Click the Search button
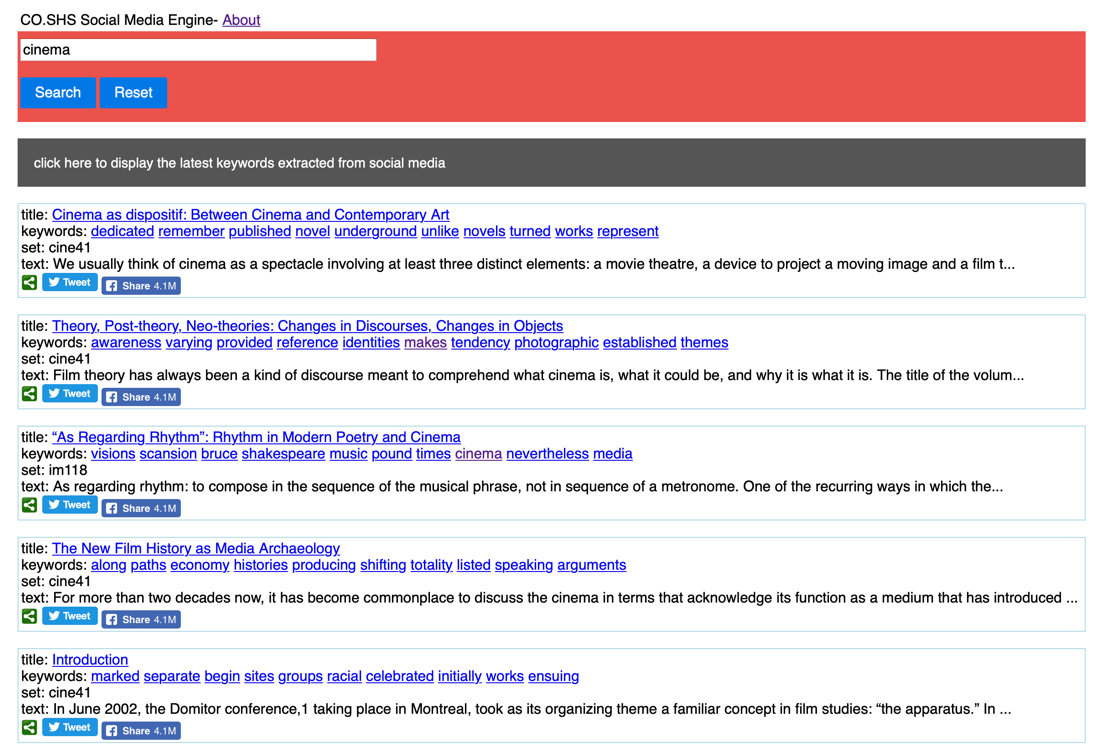The height and width of the screenshot is (751, 1106). point(58,92)
